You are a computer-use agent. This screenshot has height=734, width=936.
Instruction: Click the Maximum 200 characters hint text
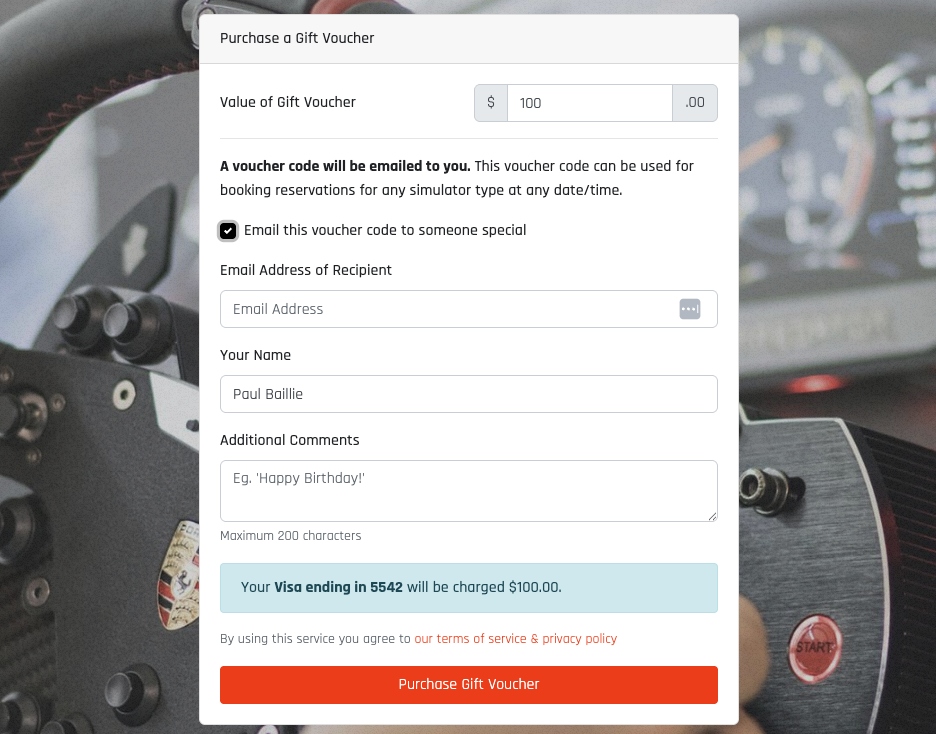click(x=291, y=536)
